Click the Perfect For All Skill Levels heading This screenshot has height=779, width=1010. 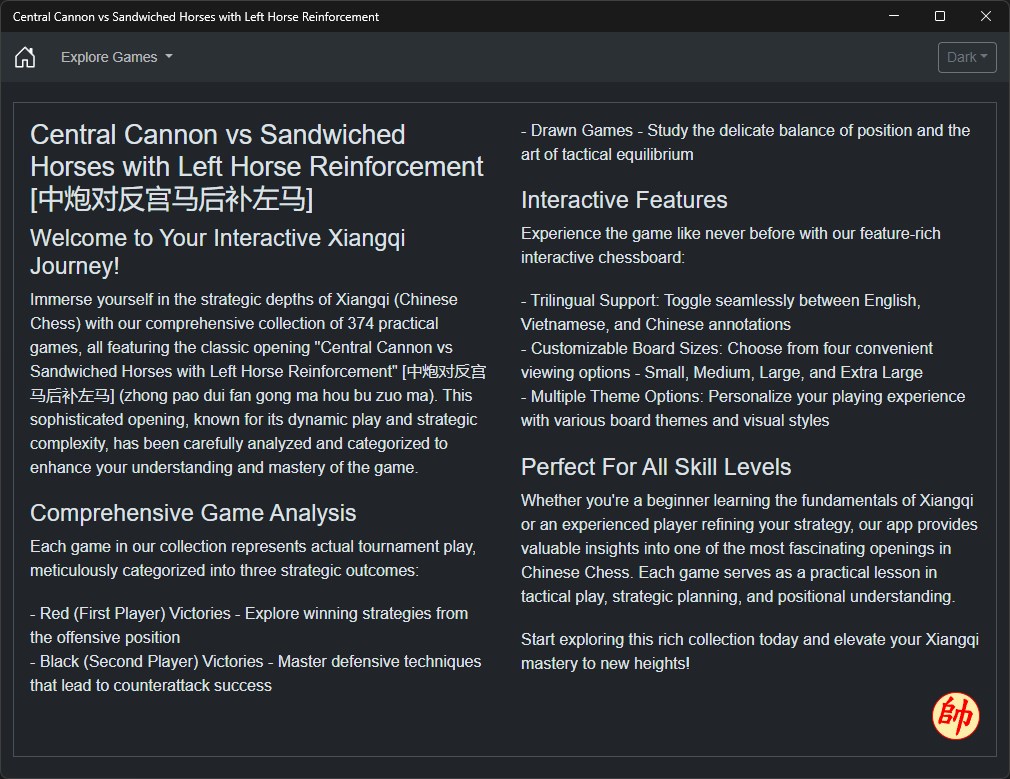point(656,467)
